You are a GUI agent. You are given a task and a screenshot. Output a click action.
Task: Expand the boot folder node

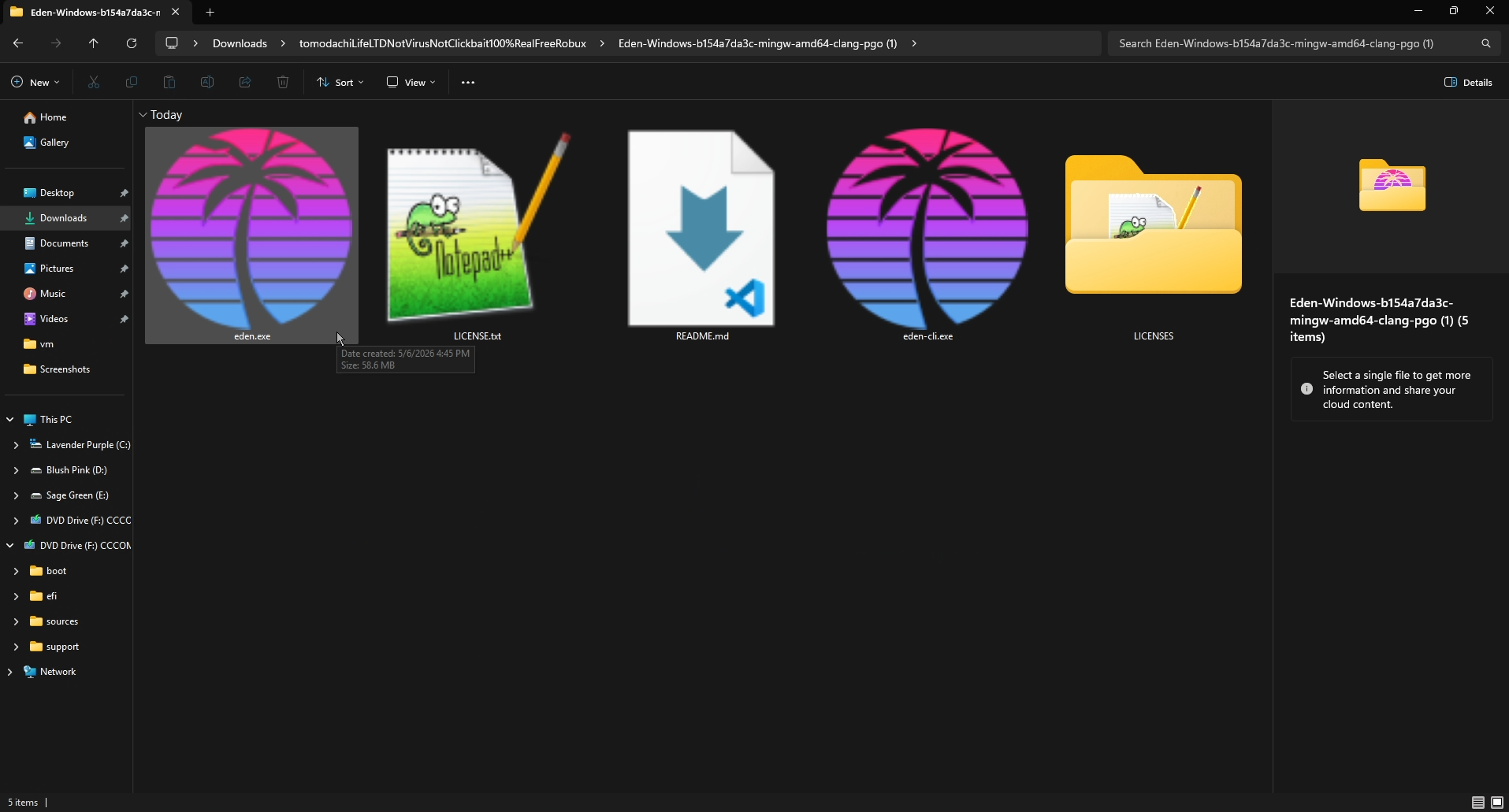[16, 571]
